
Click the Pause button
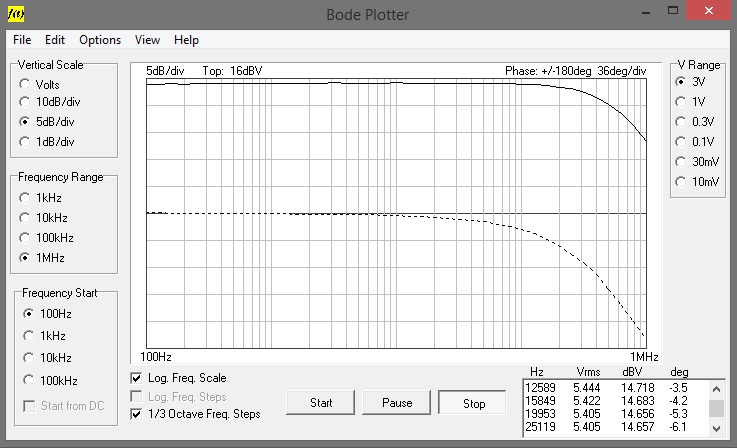click(x=397, y=403)
